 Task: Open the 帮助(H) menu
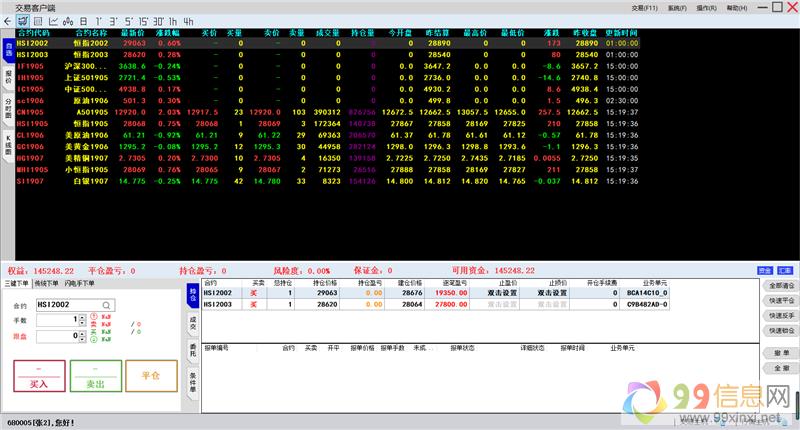click(737, 7)
